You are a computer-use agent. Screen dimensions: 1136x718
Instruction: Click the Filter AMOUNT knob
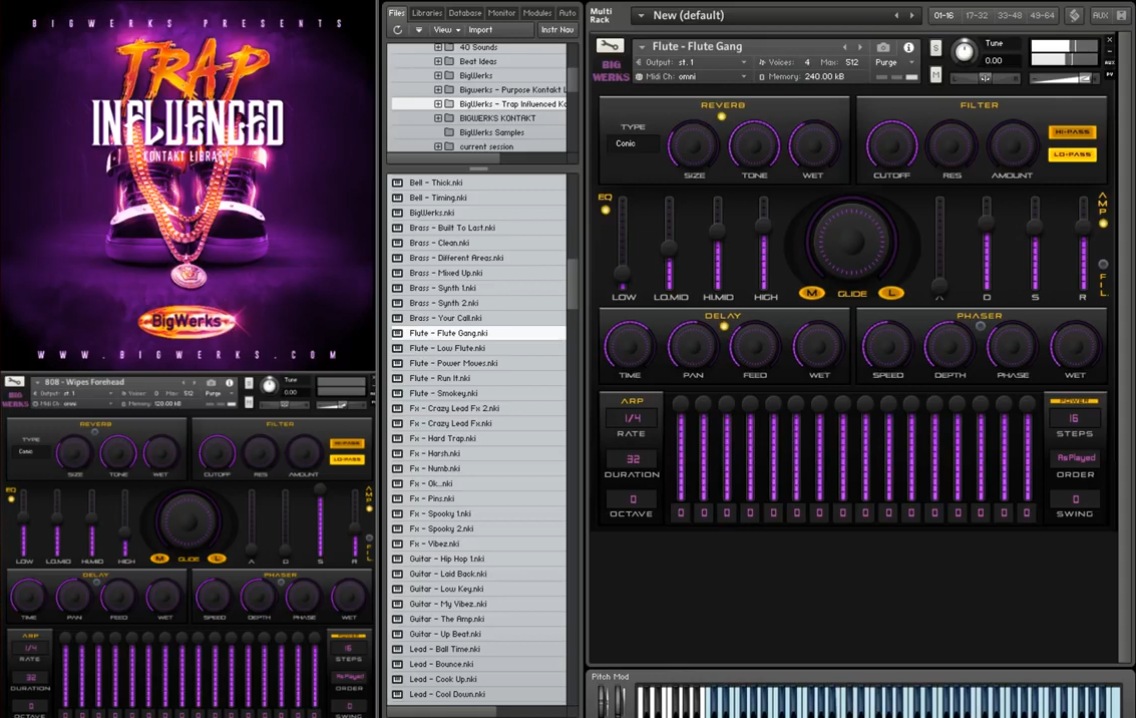1011,145
